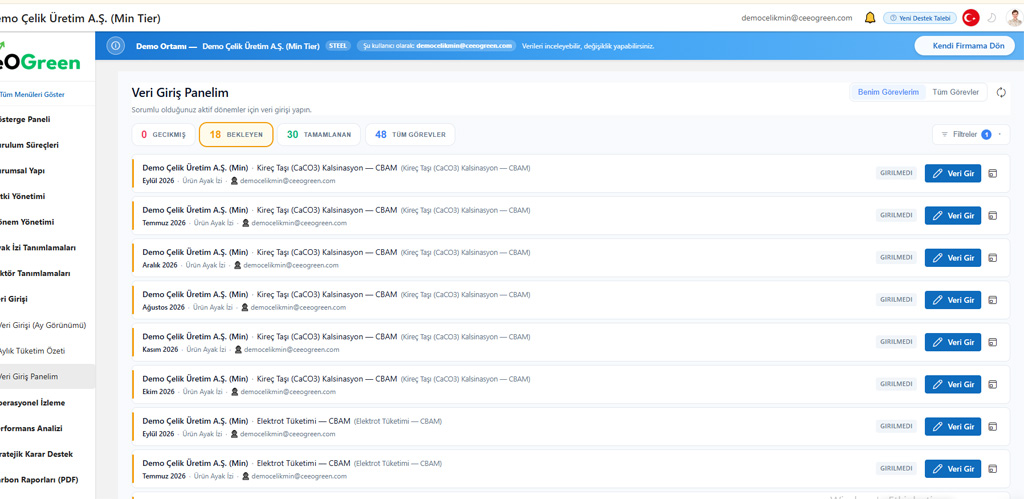
Task: Click the info icon in blue banner
Action: pyautogui.click(x=116, y=46)
